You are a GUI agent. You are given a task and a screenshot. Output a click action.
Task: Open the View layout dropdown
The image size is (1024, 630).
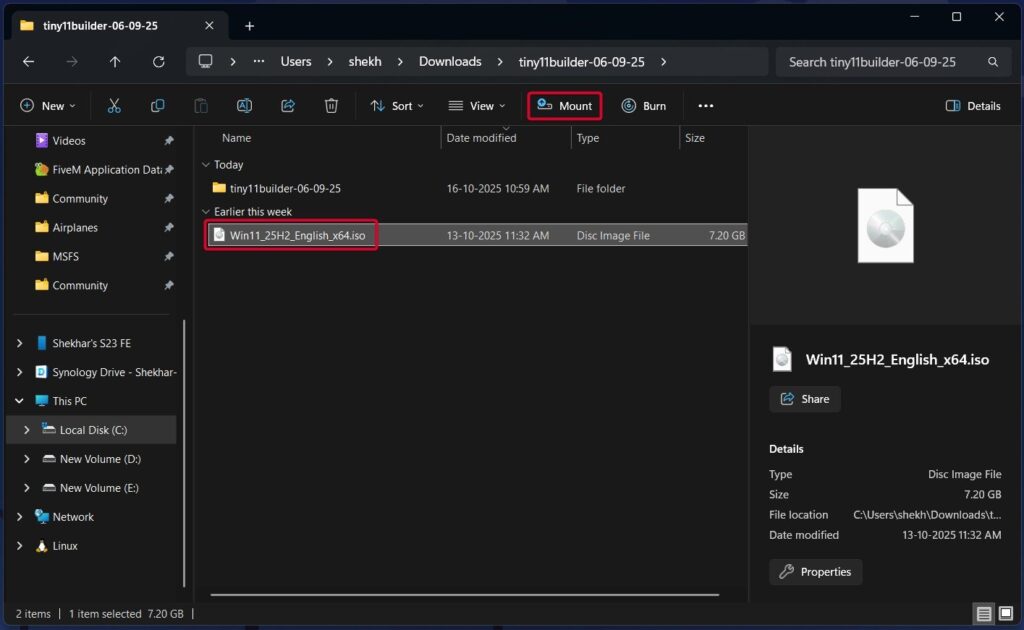tap(477, 105)
